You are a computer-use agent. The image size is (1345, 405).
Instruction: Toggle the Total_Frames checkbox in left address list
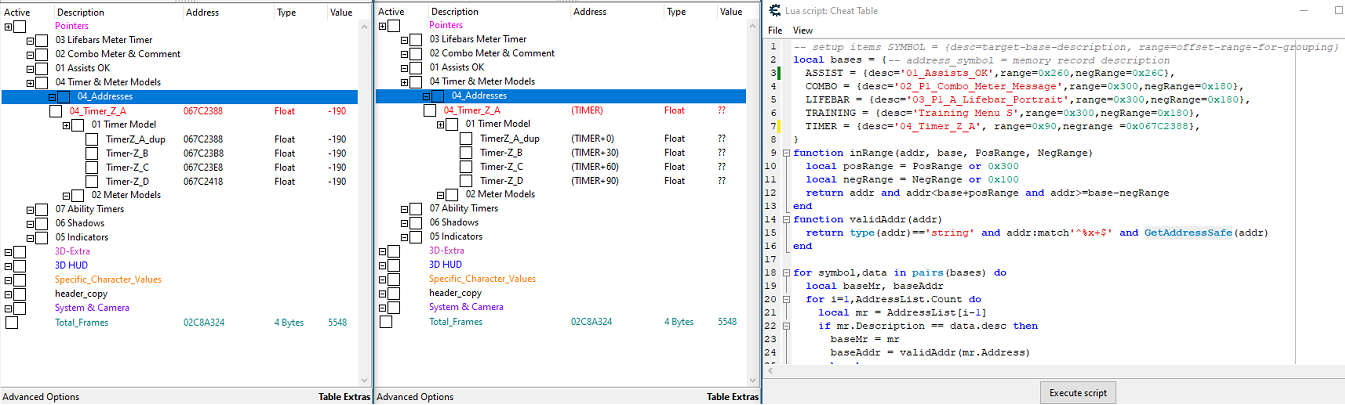11,322
